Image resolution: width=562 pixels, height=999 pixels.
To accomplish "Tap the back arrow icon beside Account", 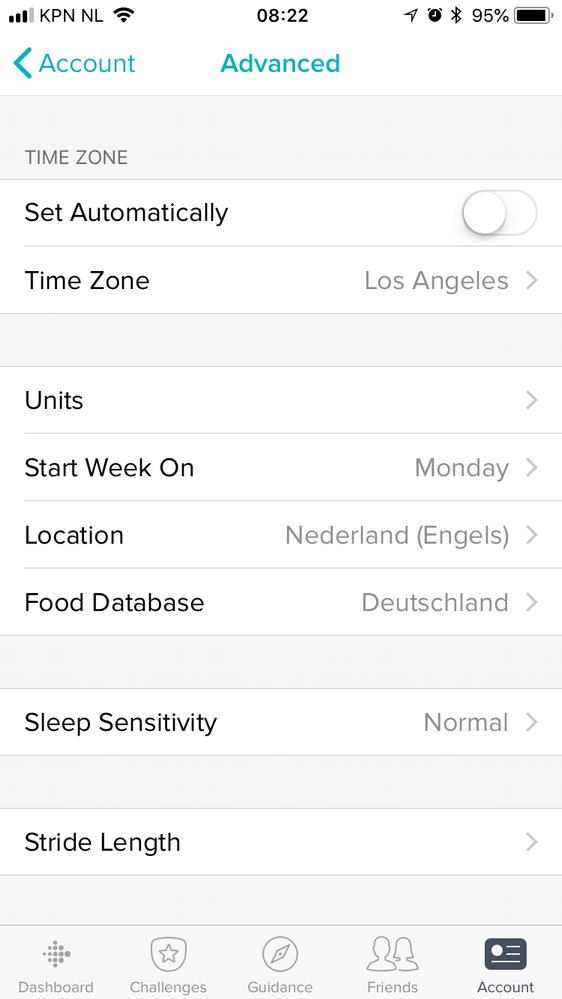I will (22, 63).
